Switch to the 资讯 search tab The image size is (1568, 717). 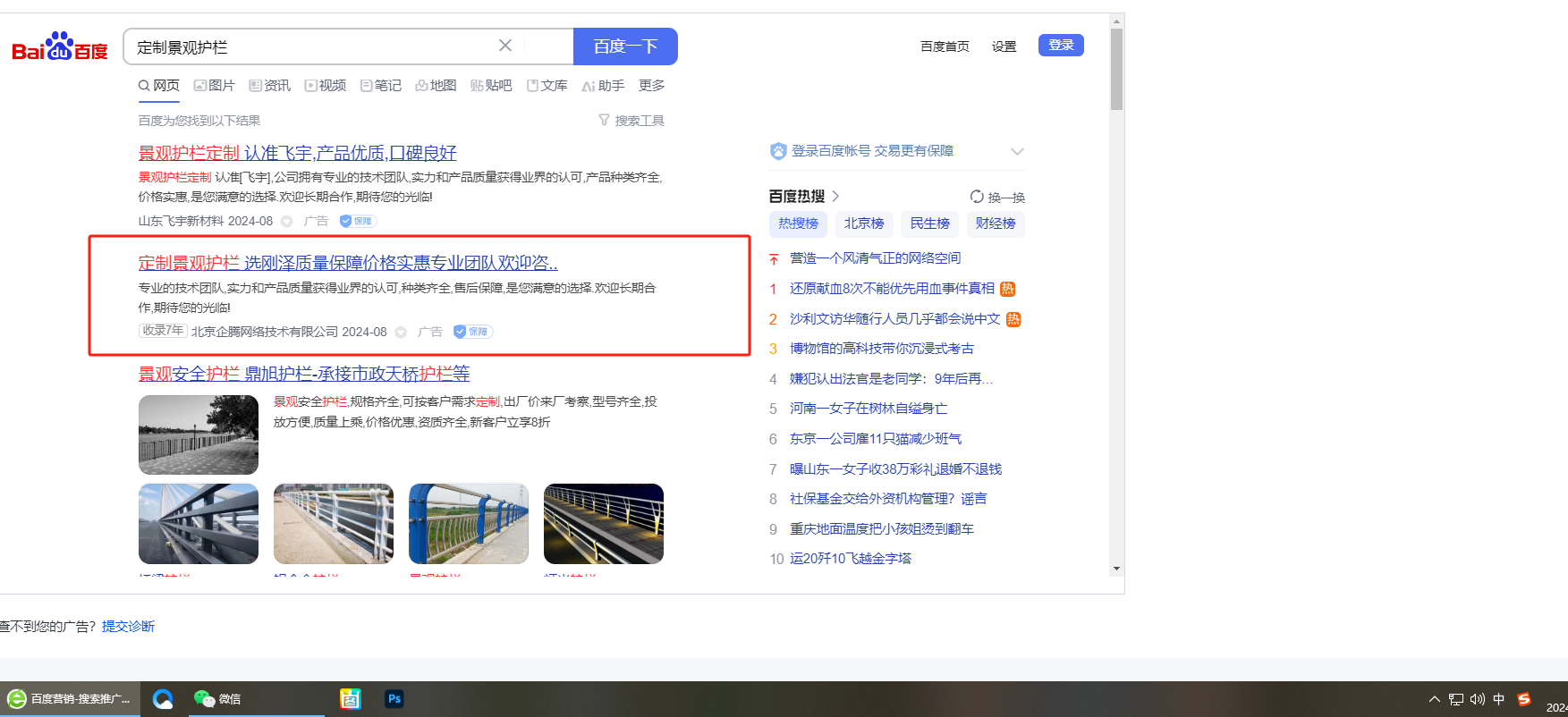pyautogui.click(x=270, y=85)
